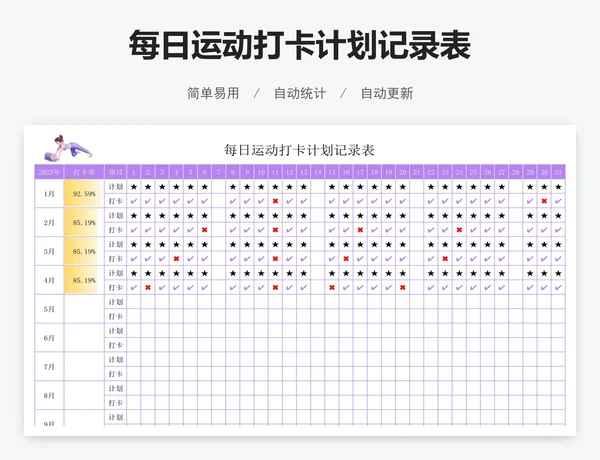This screenshot has width=600, height=460.
Task: Select the February check mark for day 31
Action: click(x=558, y=230)
